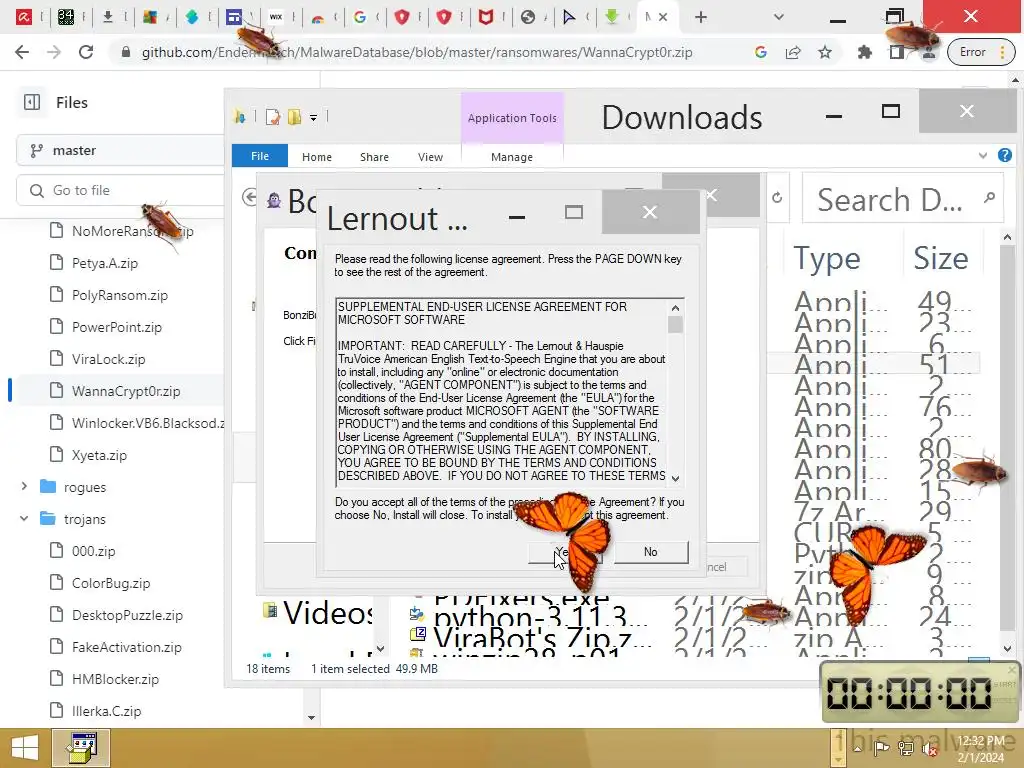Expand the explorer ribbon with the chevron
Image resolution: width=1024 pixels, height=768 pixels.
[983, 155]
